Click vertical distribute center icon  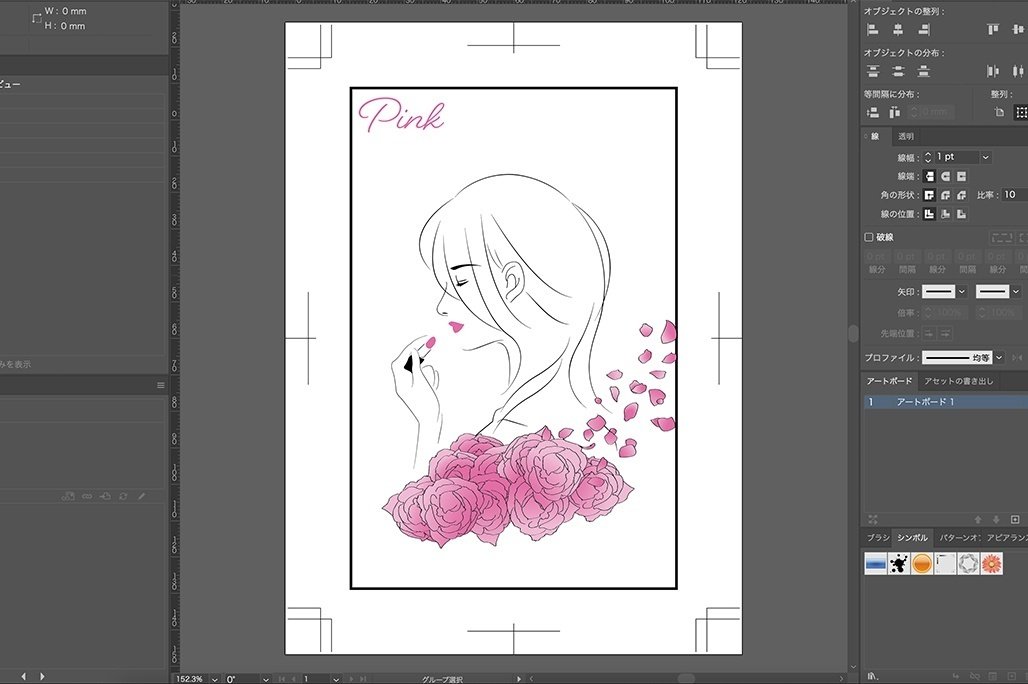coord(898,71)
